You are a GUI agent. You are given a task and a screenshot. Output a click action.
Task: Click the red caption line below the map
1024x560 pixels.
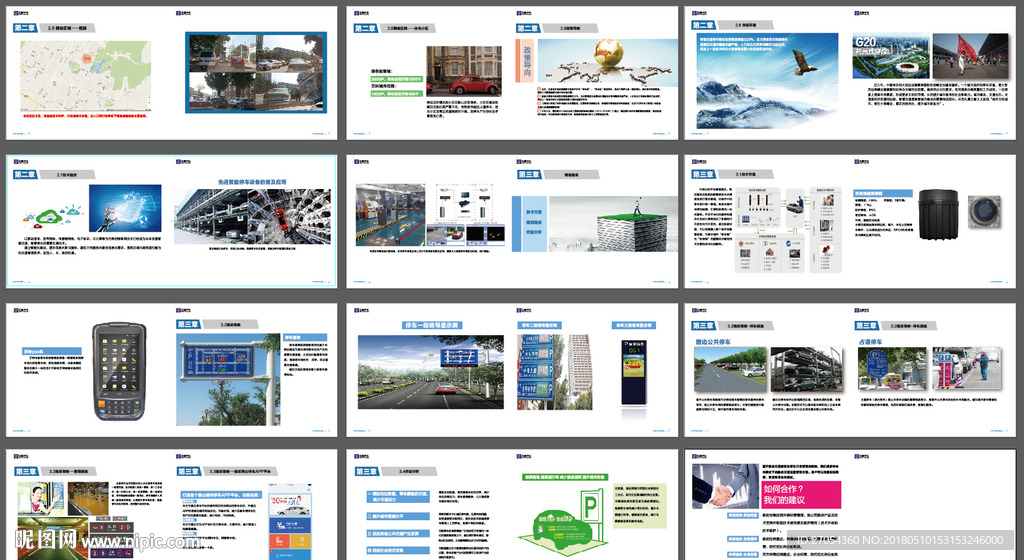click(x=85, y=116)
